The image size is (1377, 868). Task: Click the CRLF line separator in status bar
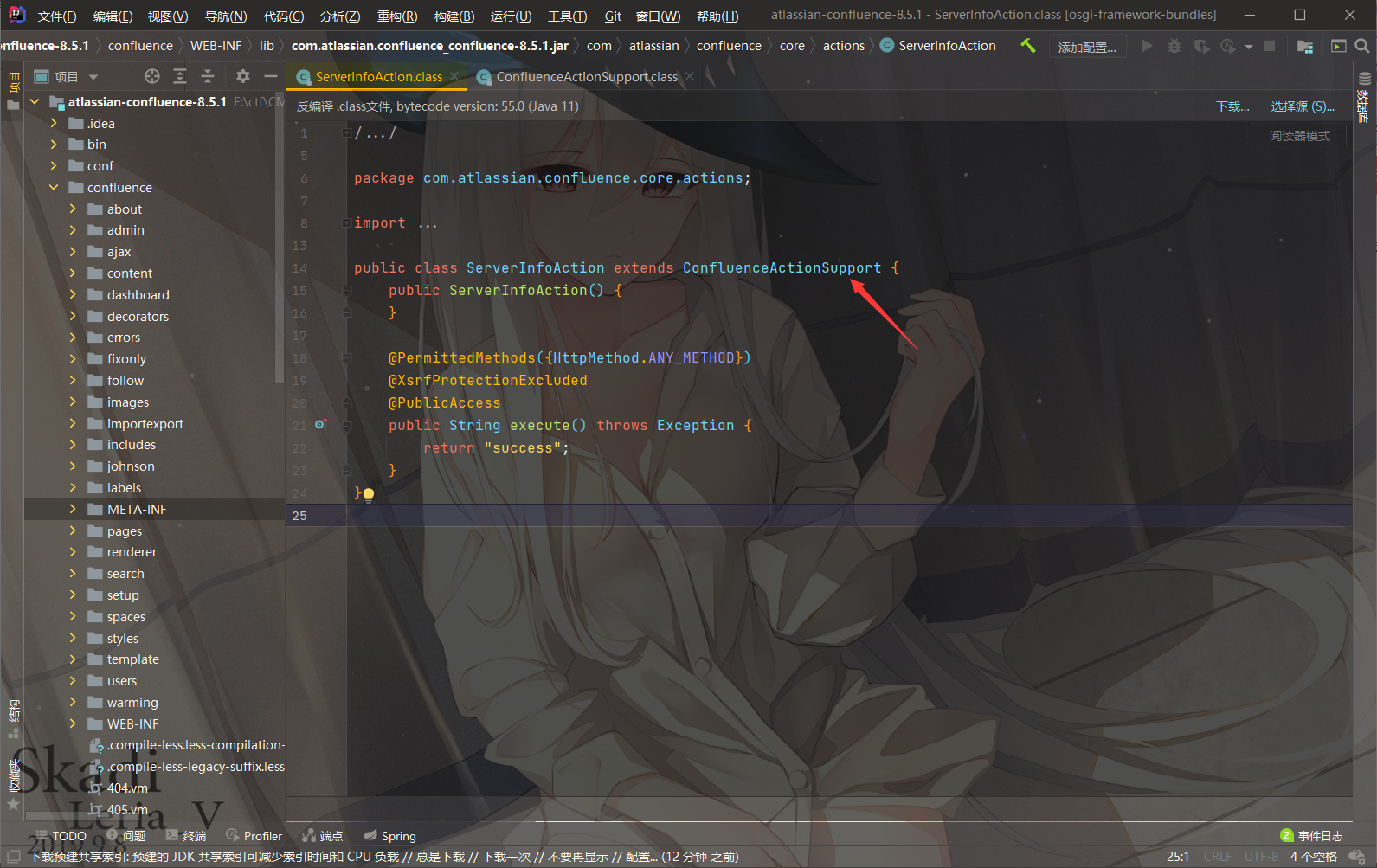(1217, 857)
